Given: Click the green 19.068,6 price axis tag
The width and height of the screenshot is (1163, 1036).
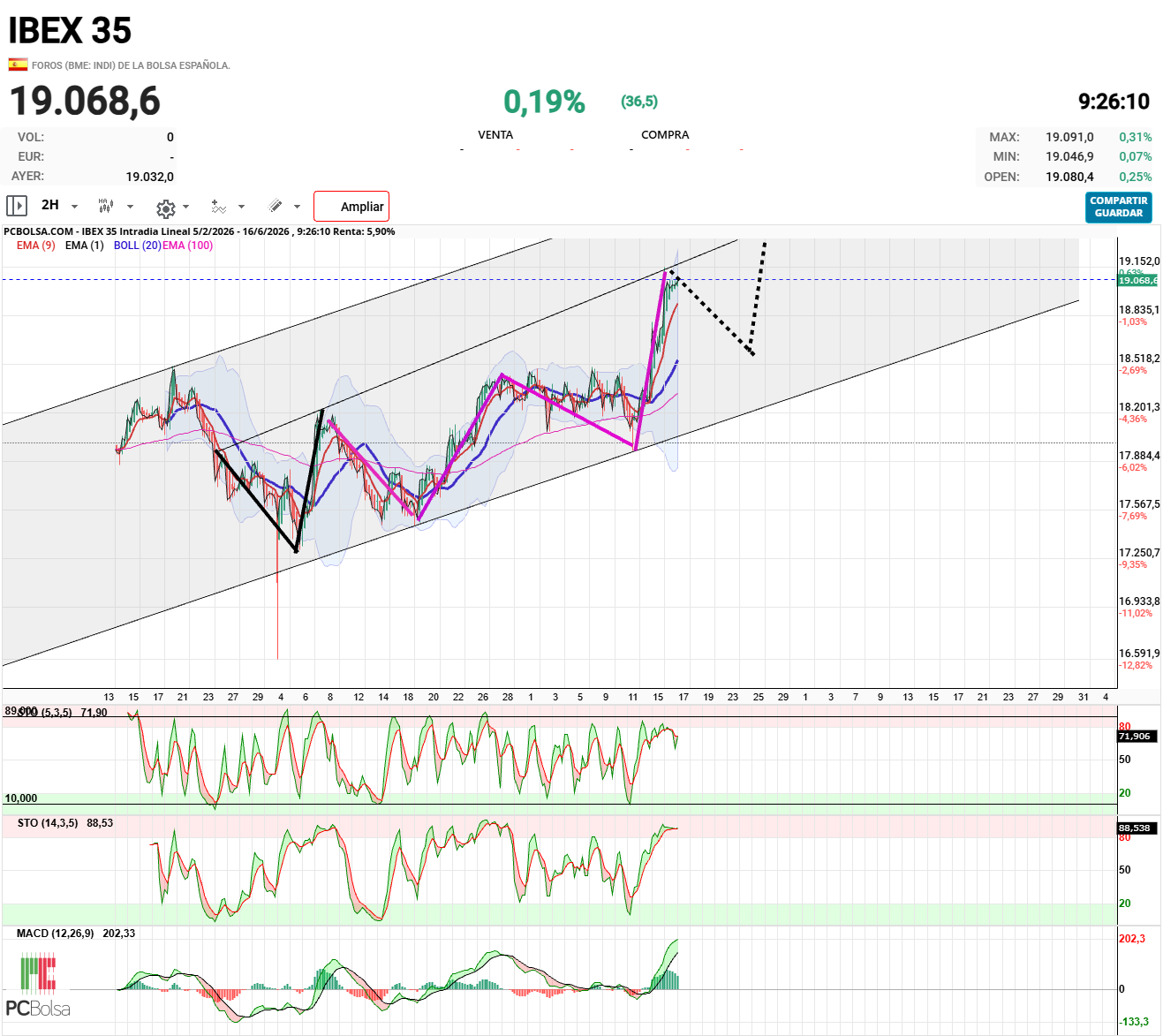Looking at the screenshot, I should pos(1138,280).
